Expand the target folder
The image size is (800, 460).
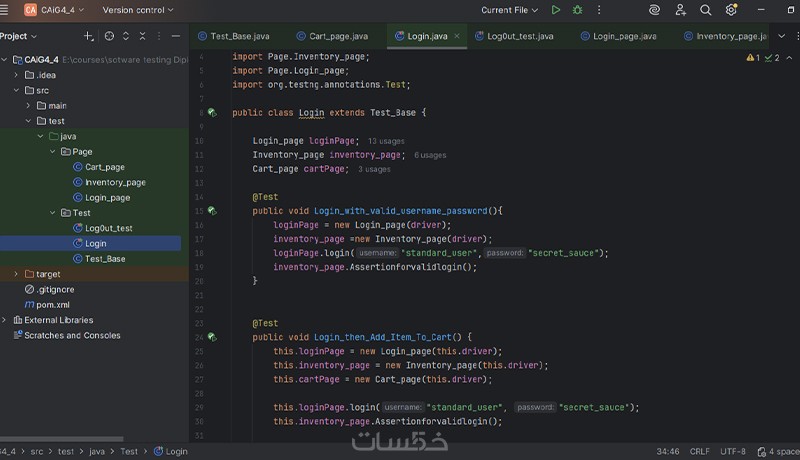16,274
